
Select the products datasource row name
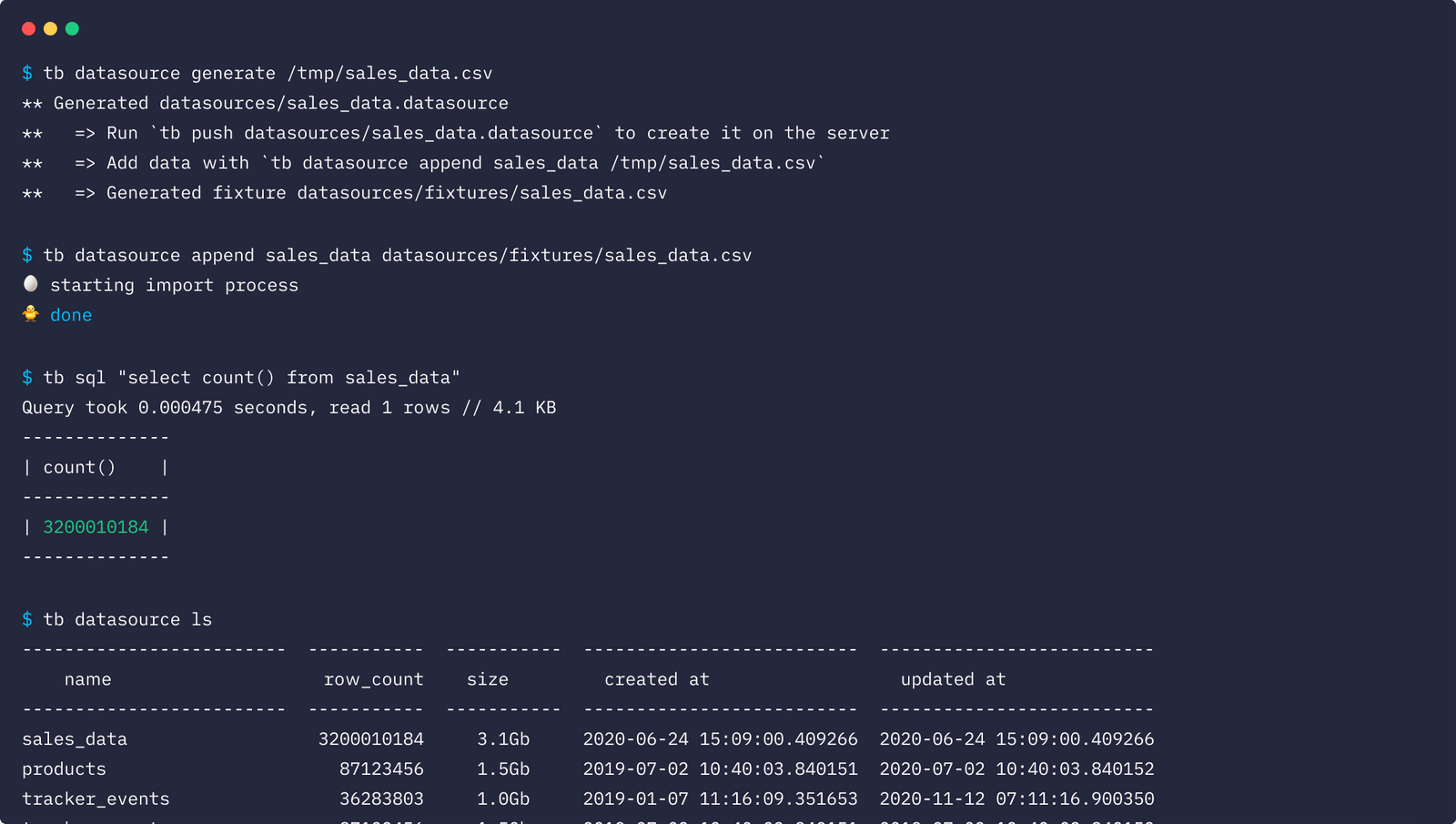(64, 769)
